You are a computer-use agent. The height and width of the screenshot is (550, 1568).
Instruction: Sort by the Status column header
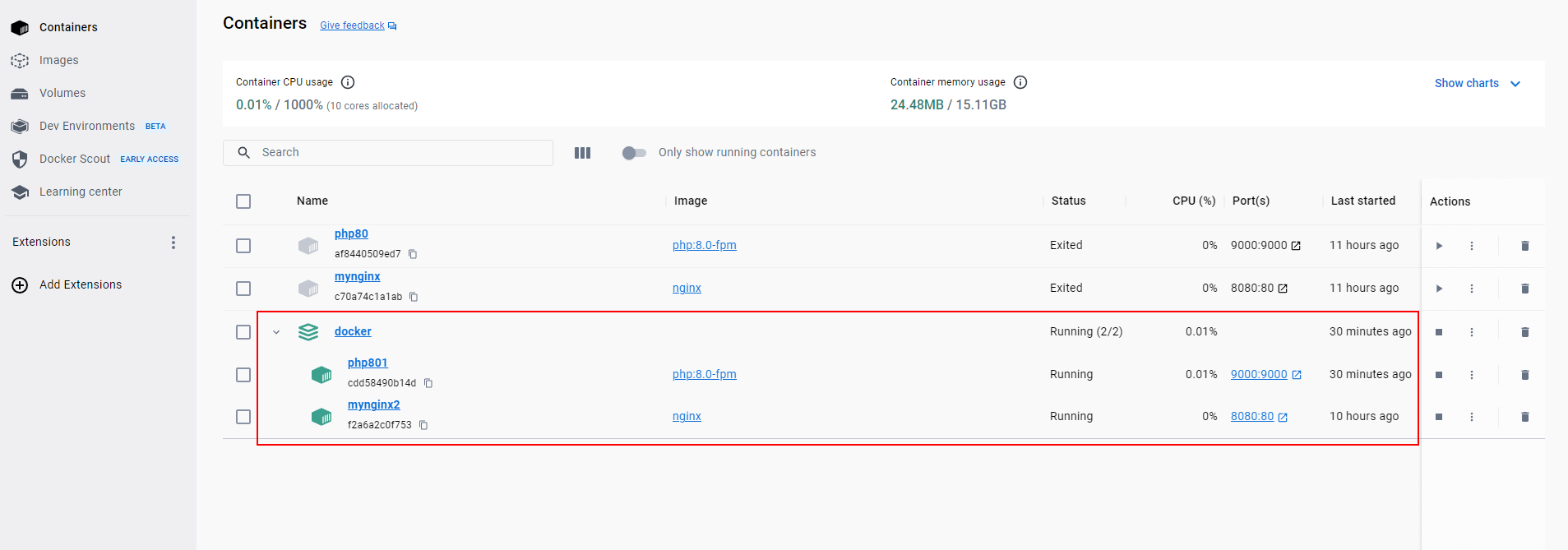(1069, 201)
